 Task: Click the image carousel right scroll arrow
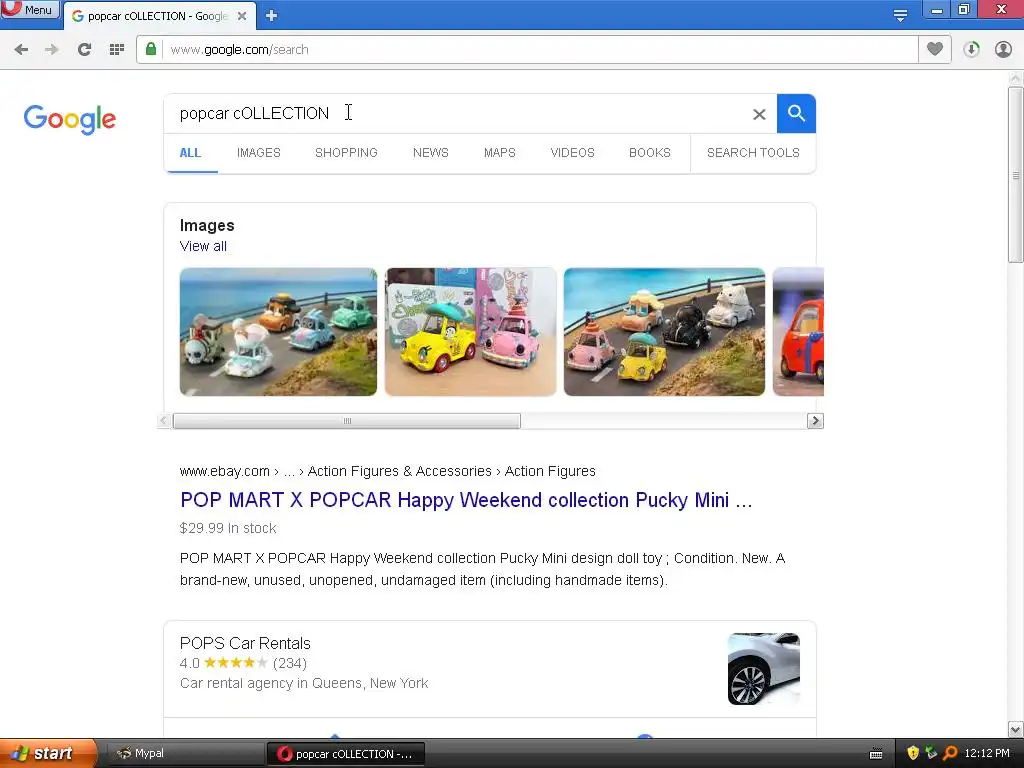(x=815, y=421)
